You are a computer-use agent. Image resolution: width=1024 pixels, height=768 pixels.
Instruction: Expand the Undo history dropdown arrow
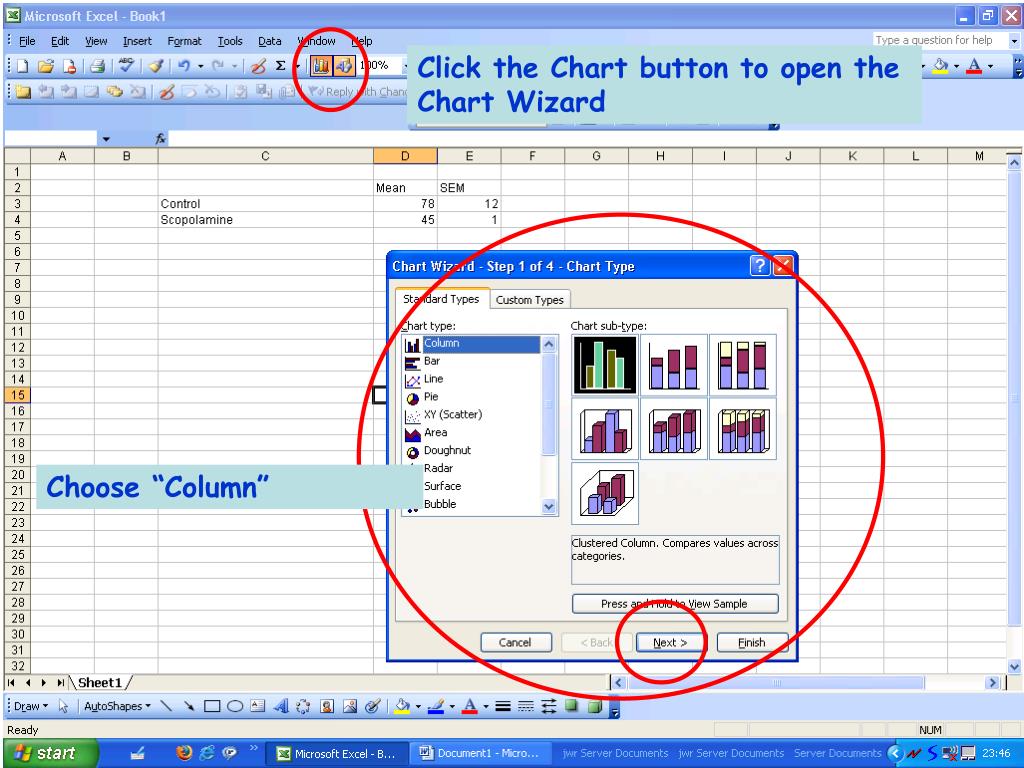click(200, 66)
